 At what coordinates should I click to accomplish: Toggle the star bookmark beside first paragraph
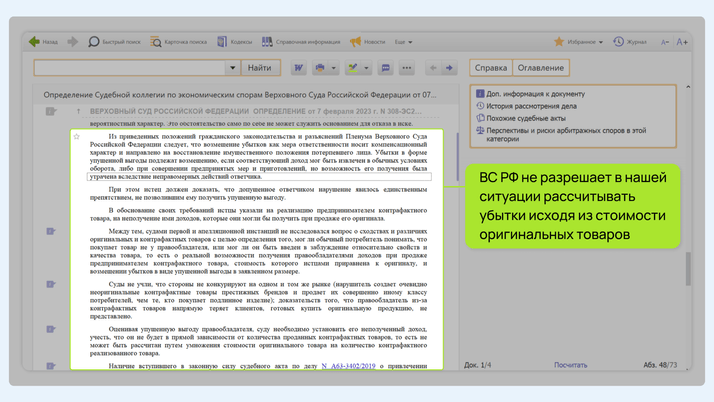77,137
